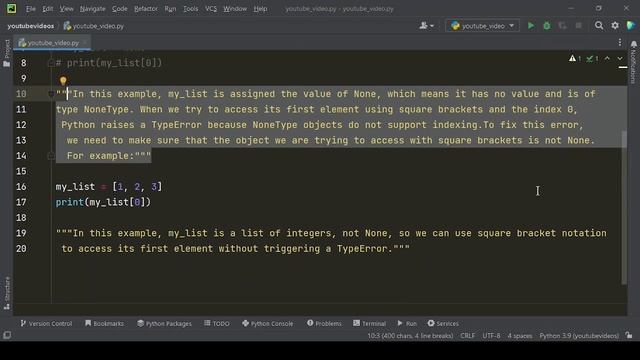This screenshot has width=640, height=360.
Task: Change 4 spaces indent setting
Action: tap(520, 336)
